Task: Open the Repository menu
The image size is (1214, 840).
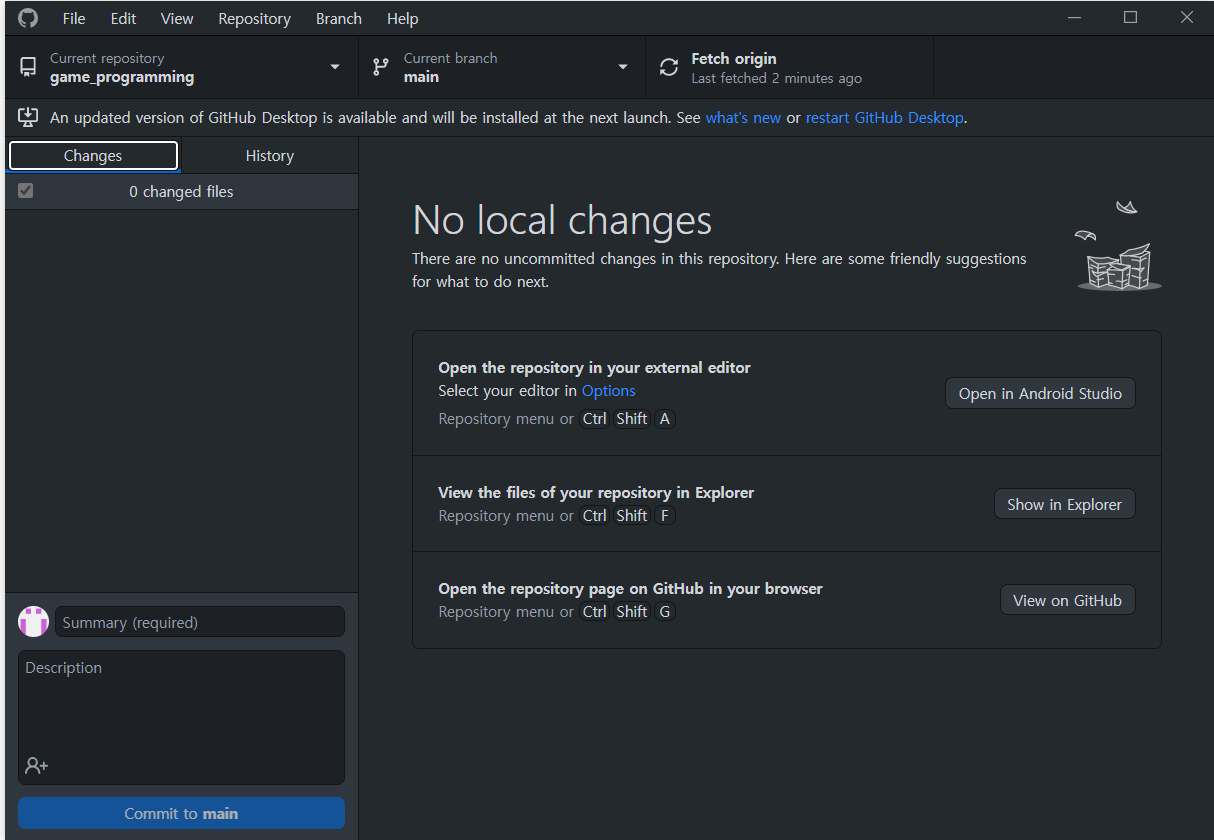Action: pos(254,18)
